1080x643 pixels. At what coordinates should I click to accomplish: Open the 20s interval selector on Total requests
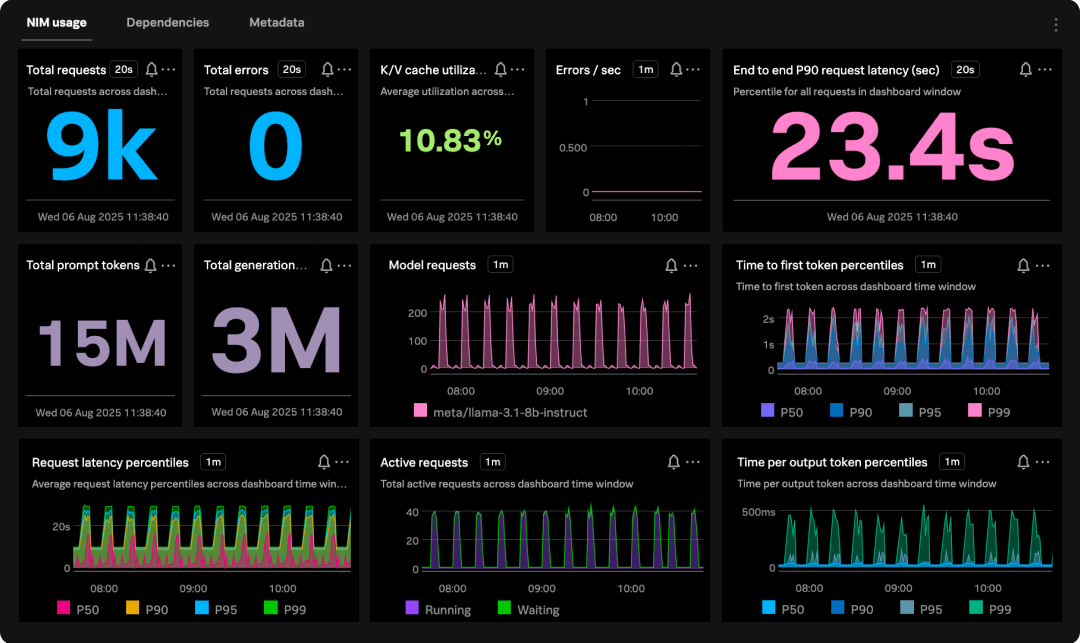coord(122,70)
